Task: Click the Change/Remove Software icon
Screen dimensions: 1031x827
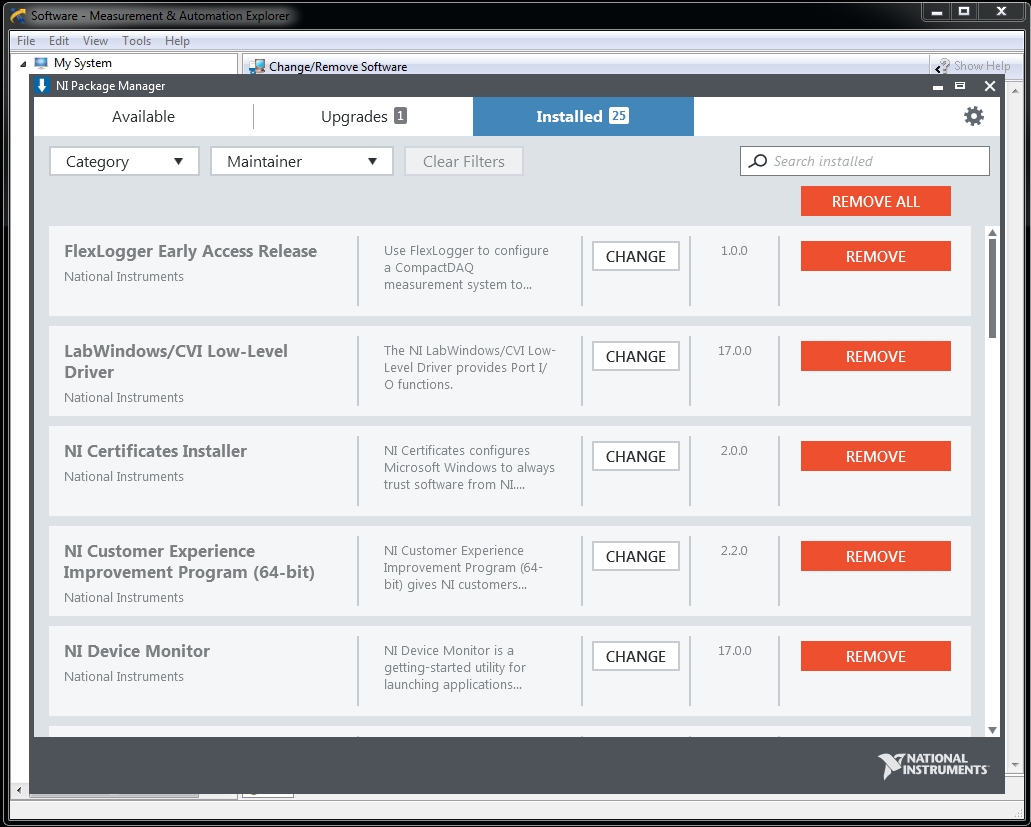Action: coord(257,66)
